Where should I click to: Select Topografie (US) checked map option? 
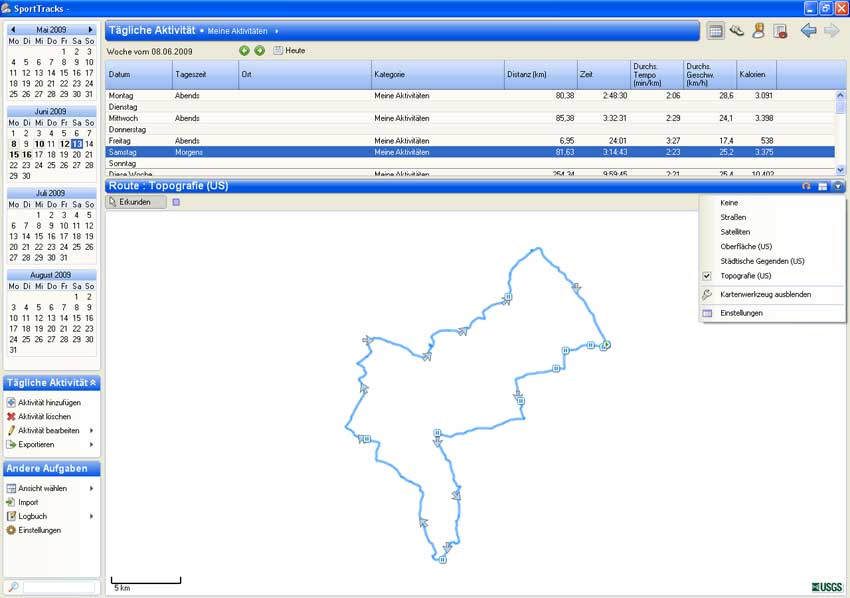point(745,276)
